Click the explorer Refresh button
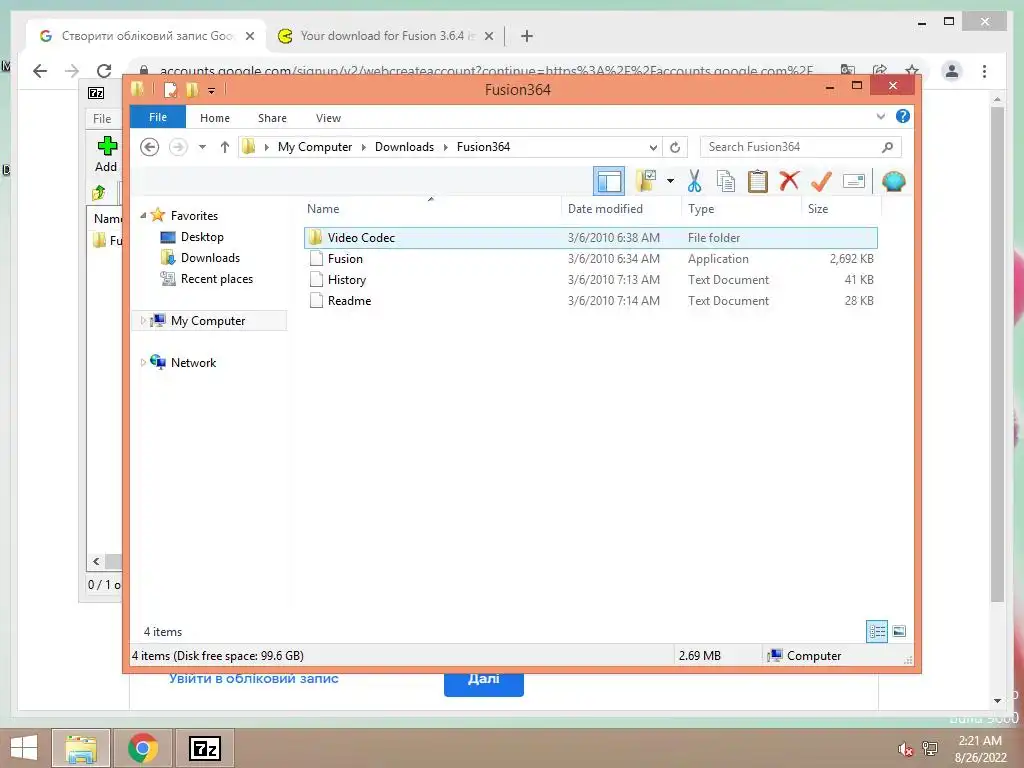Viewport: 1024px width, 768px height. pos(675,147)
